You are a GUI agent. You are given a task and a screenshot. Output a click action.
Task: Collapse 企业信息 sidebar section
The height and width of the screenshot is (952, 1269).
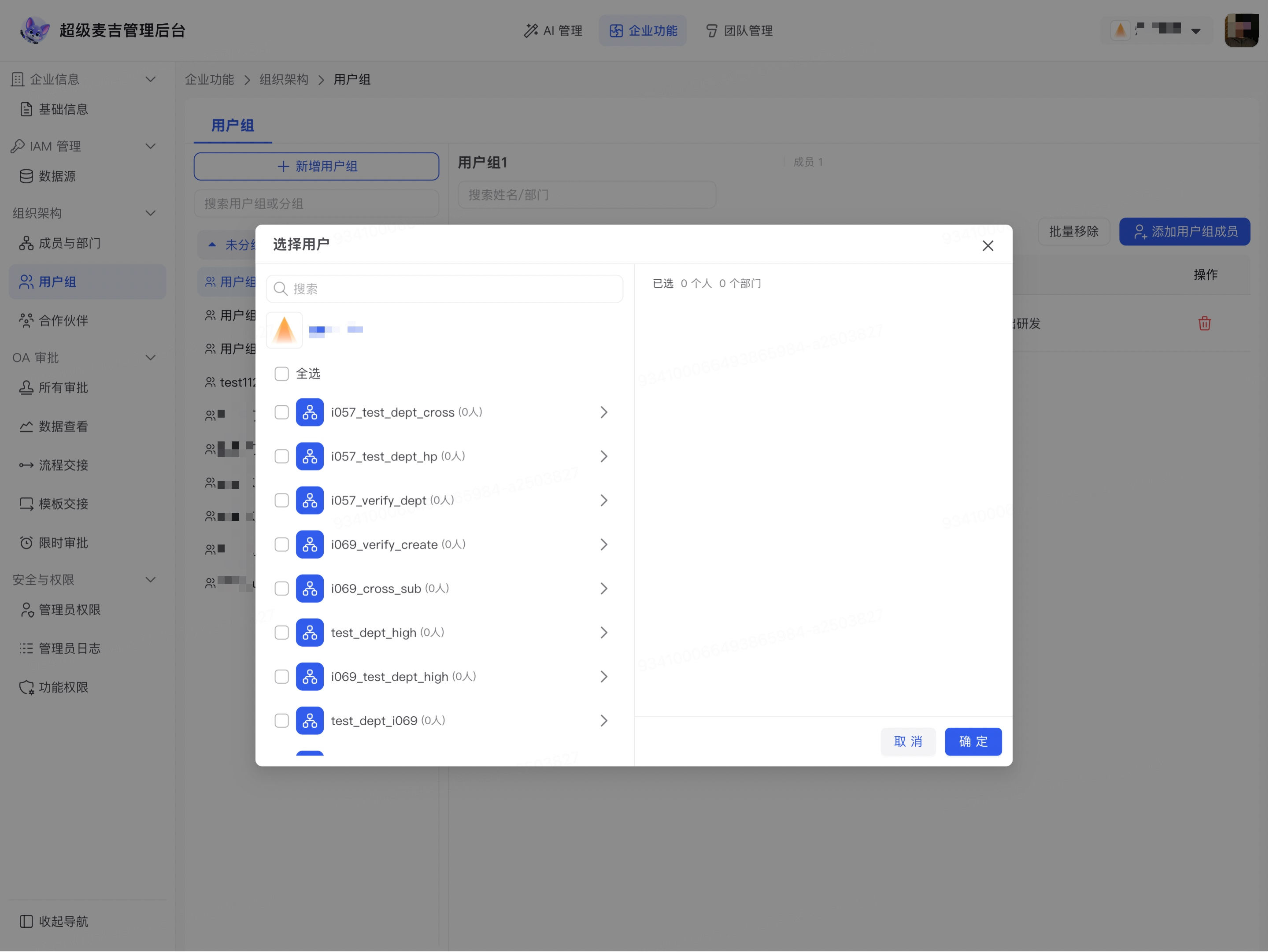[x=150, y=79]
